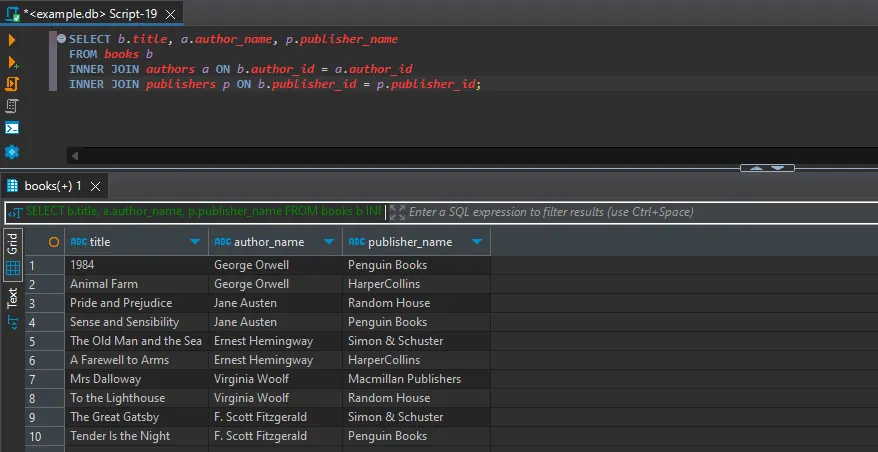The image size is (878, 452).
Task: Execute the SQL statement in a new tab
Action: coord(12,62)
